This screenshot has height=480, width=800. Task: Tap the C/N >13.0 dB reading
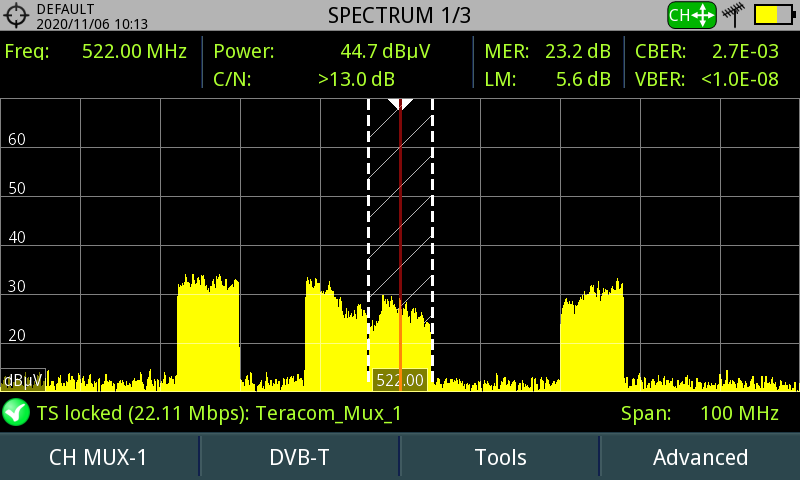pos(304,79)
